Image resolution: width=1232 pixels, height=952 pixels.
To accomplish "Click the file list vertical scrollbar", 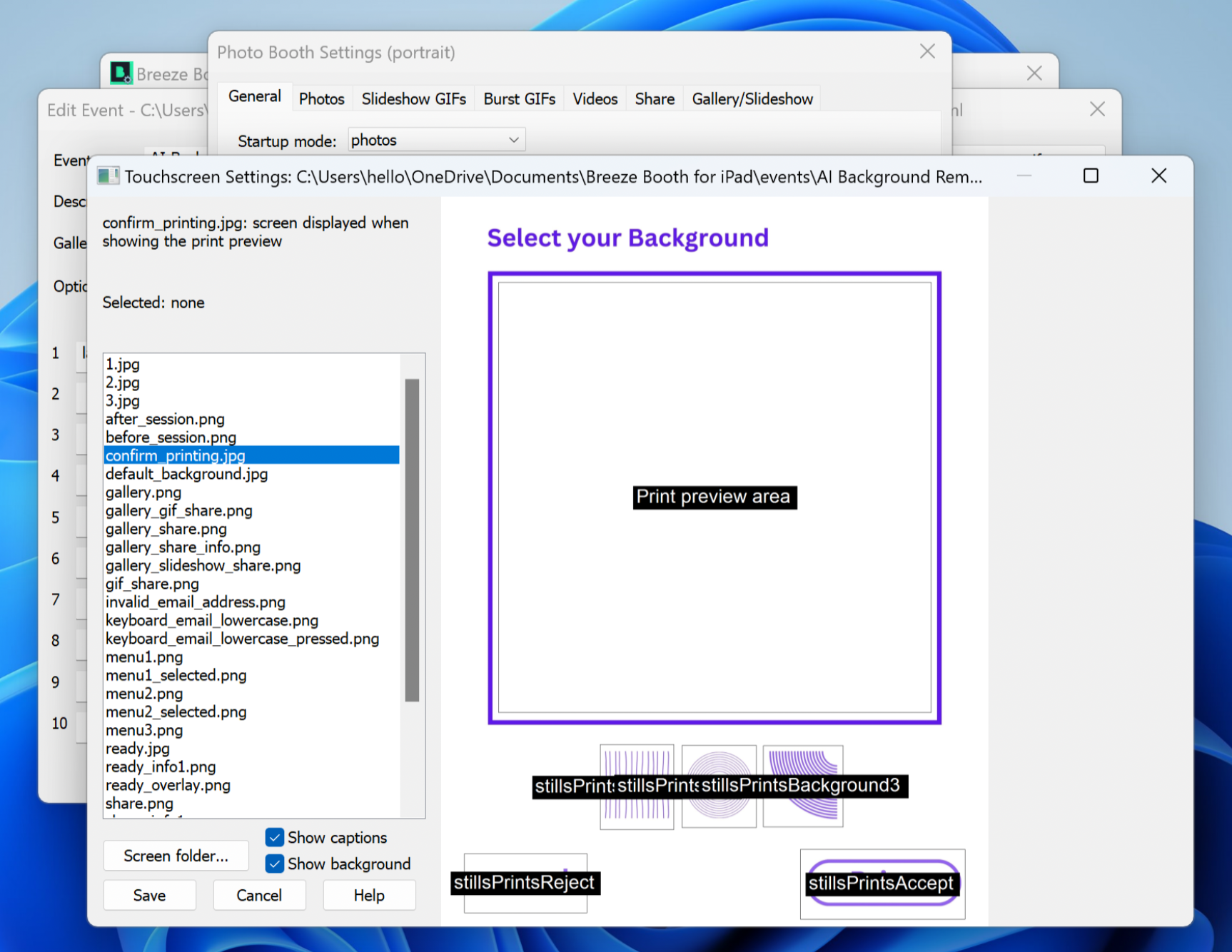I will pos(412,540).
